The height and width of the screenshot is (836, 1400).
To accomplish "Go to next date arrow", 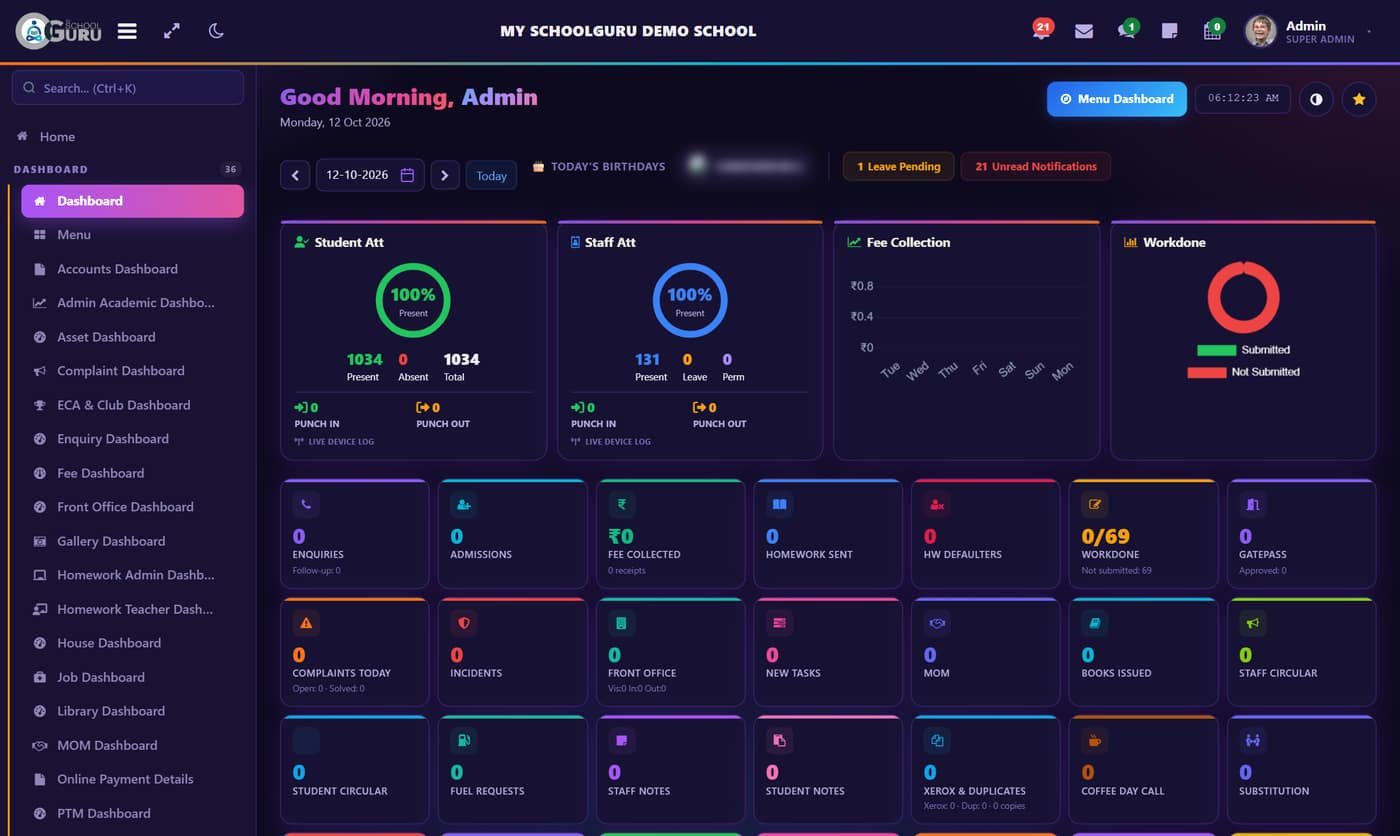I will point(445,175).
